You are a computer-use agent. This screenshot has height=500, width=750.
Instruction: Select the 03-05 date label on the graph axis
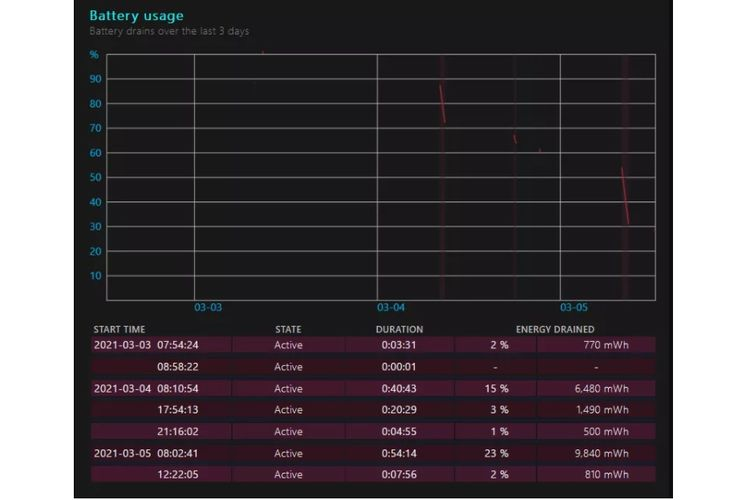pos(574,308)
